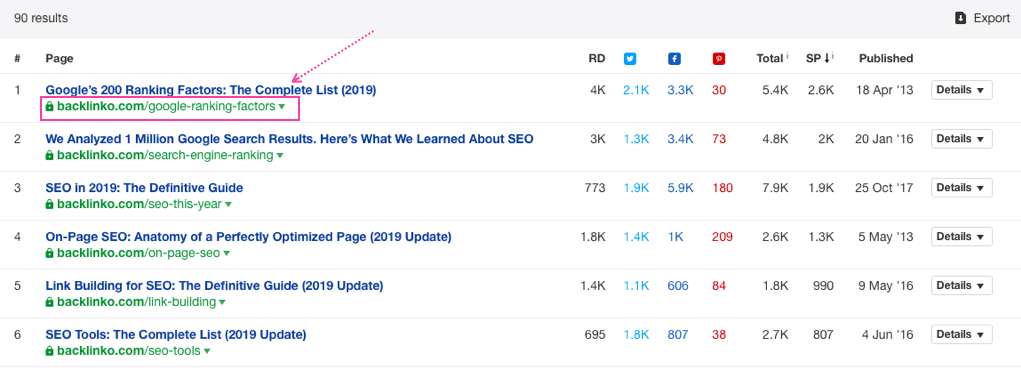
Task: Click lock icon beside seo-tools URL
Action: pyautogui.click(x=49, y=351)
